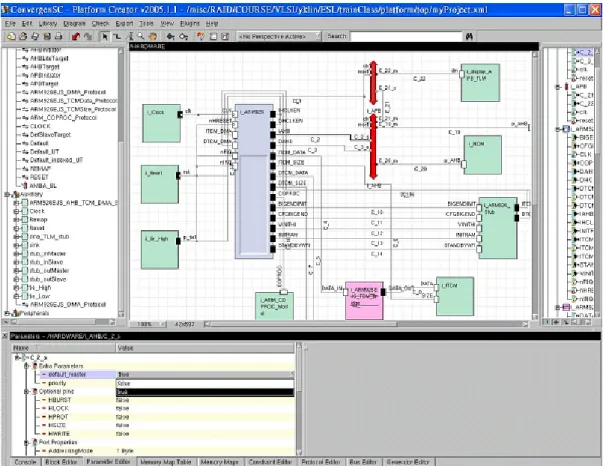
Task: Switch to the Memory Map Table tab
Action: coord(166,462)
